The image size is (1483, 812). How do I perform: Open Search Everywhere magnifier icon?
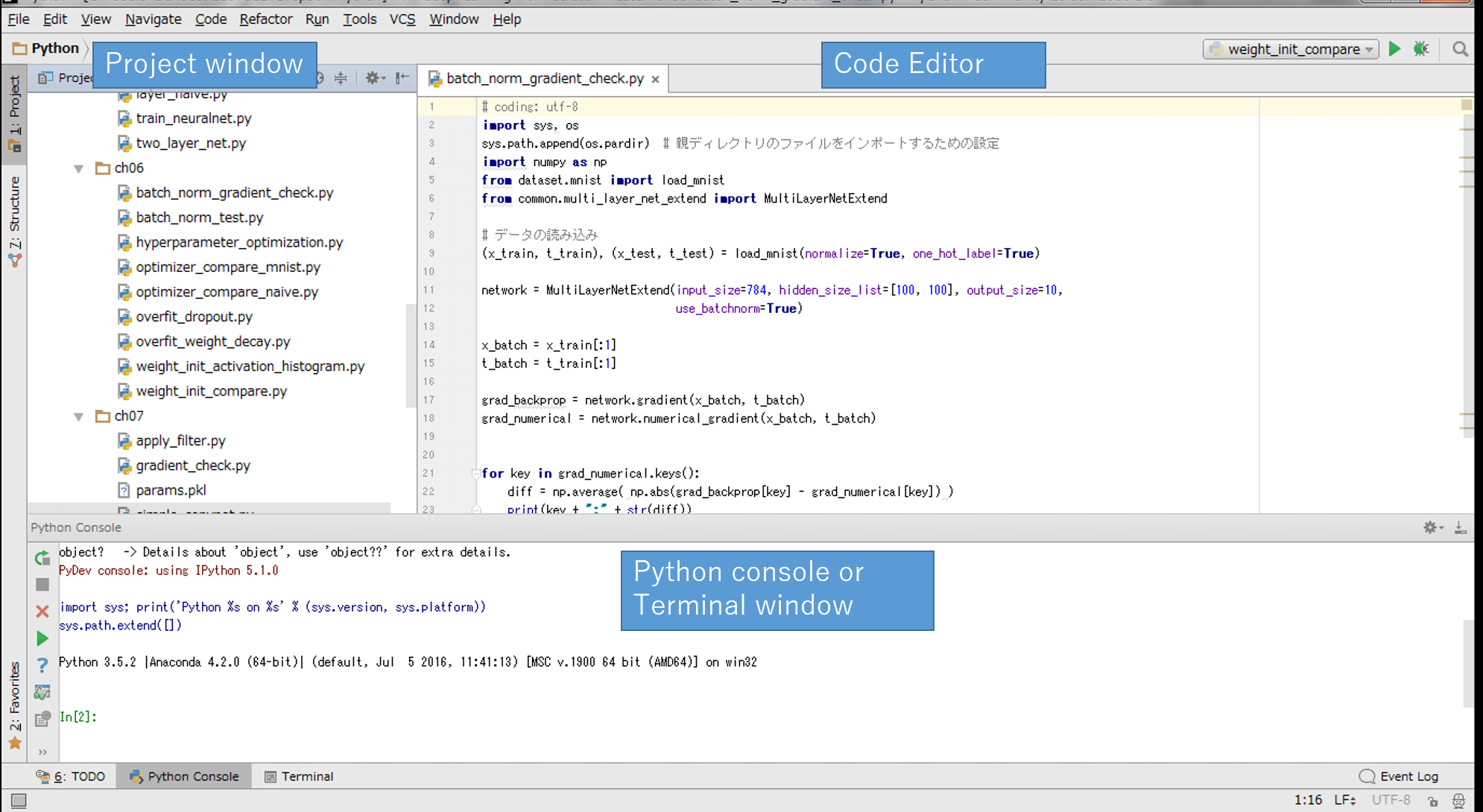tap(1460, 49)
